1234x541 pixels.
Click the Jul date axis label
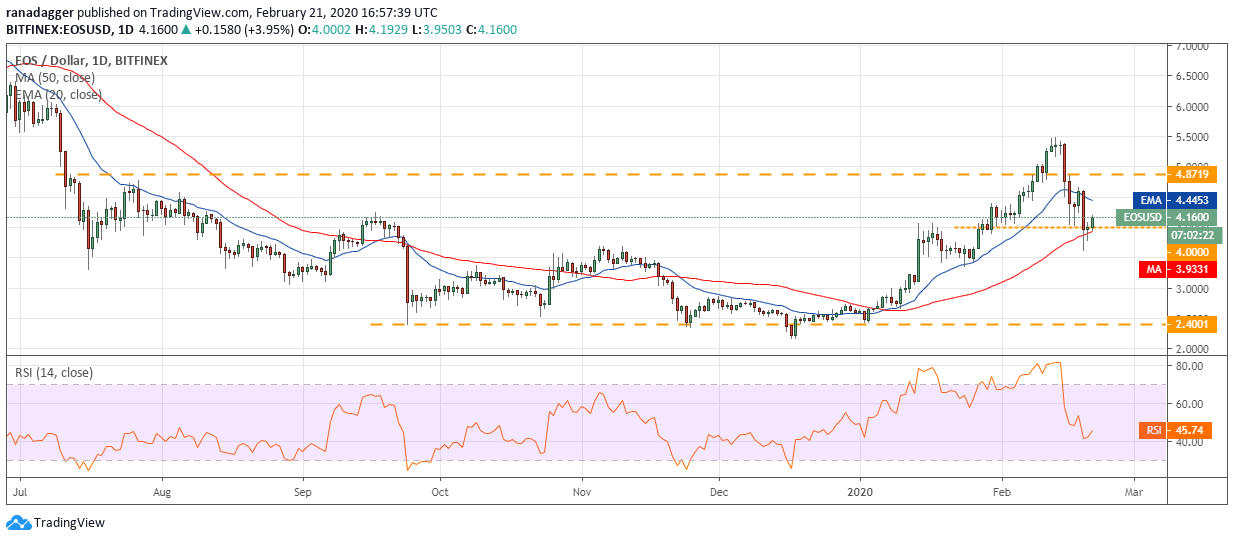pyautogui.click(x=20, y=492)
